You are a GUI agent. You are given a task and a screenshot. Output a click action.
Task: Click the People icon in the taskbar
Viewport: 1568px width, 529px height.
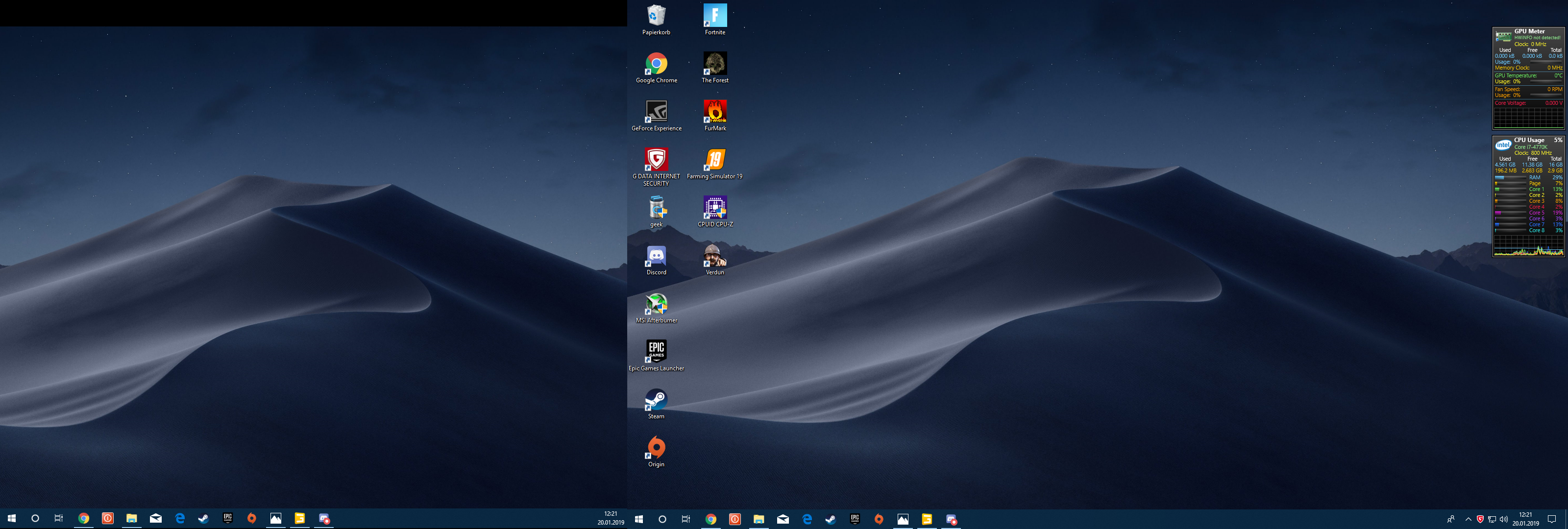[1450, 519]
